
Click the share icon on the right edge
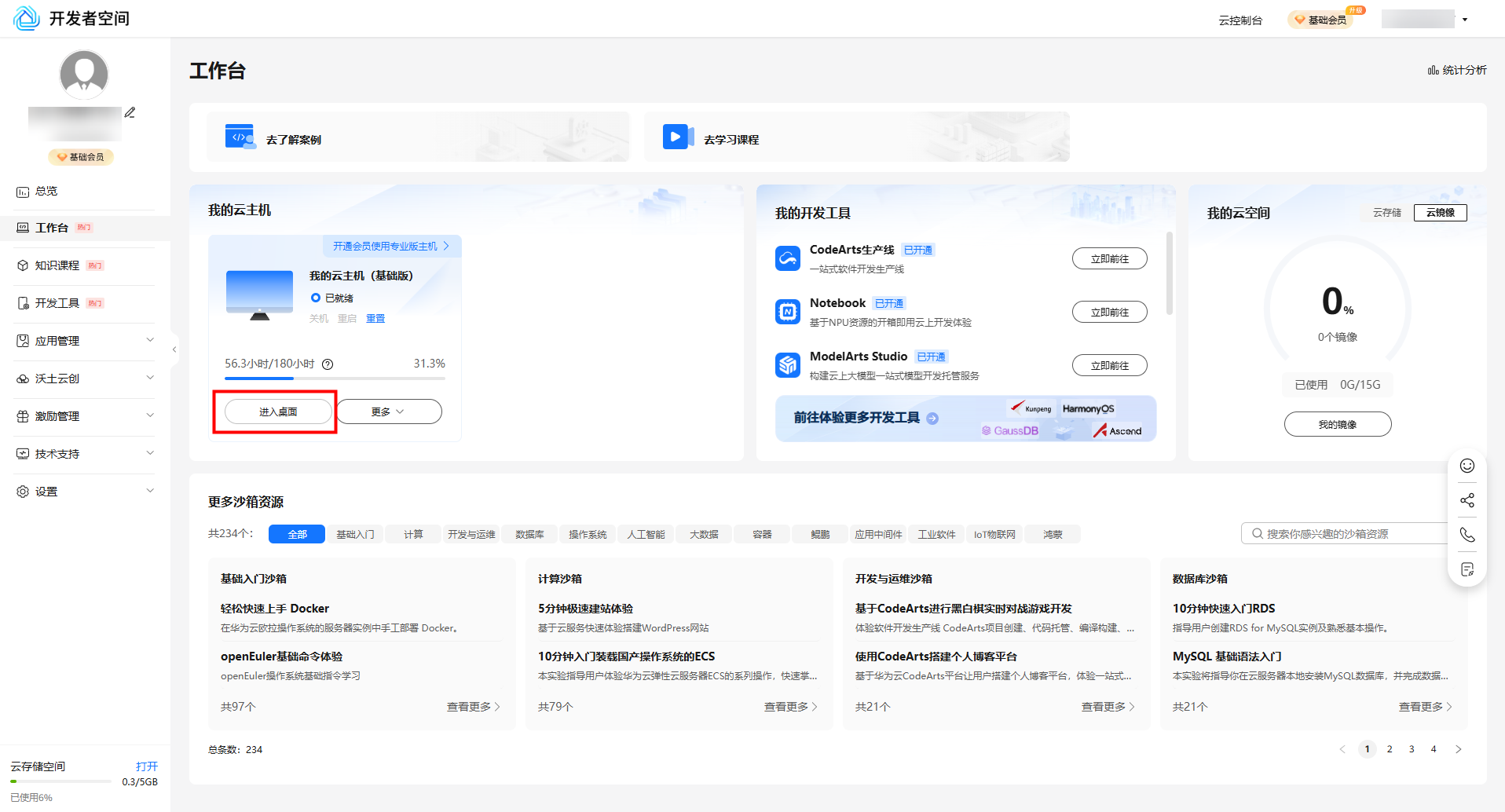(x=1467, y=500)
